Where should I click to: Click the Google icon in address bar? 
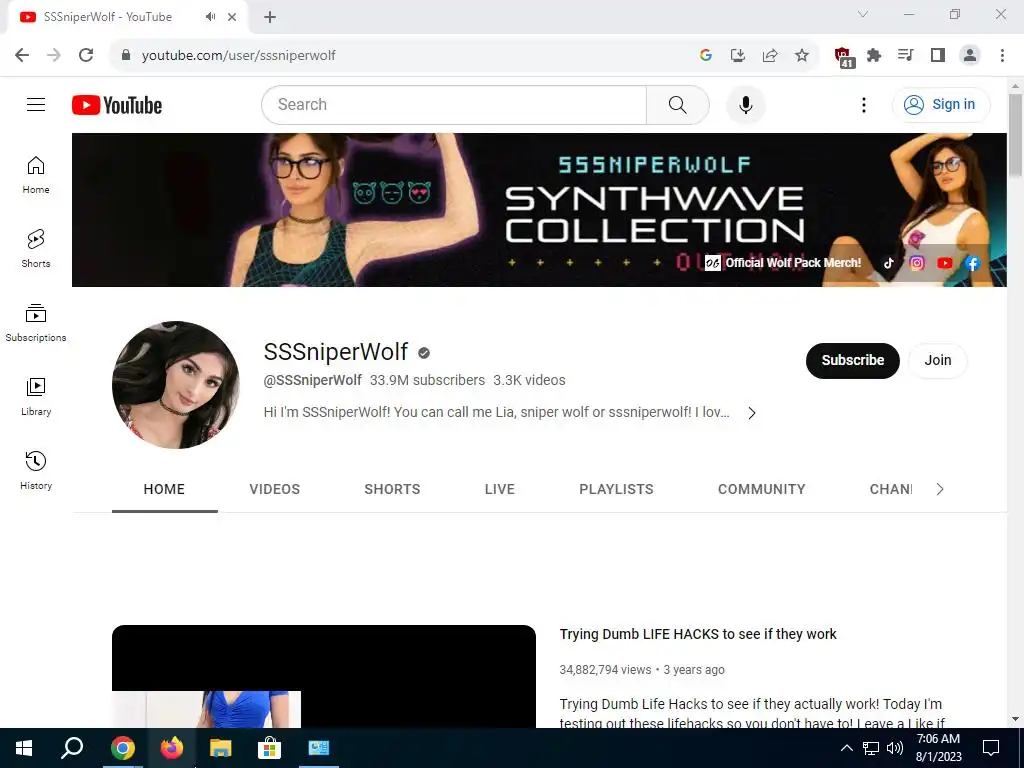[x=705, y=55]
